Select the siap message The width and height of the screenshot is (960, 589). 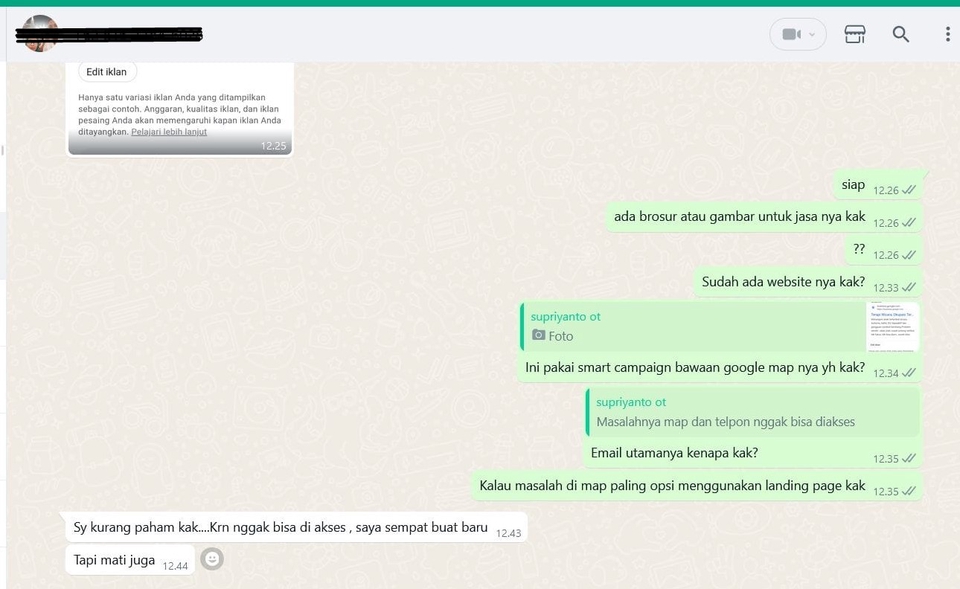coord(878,185)
